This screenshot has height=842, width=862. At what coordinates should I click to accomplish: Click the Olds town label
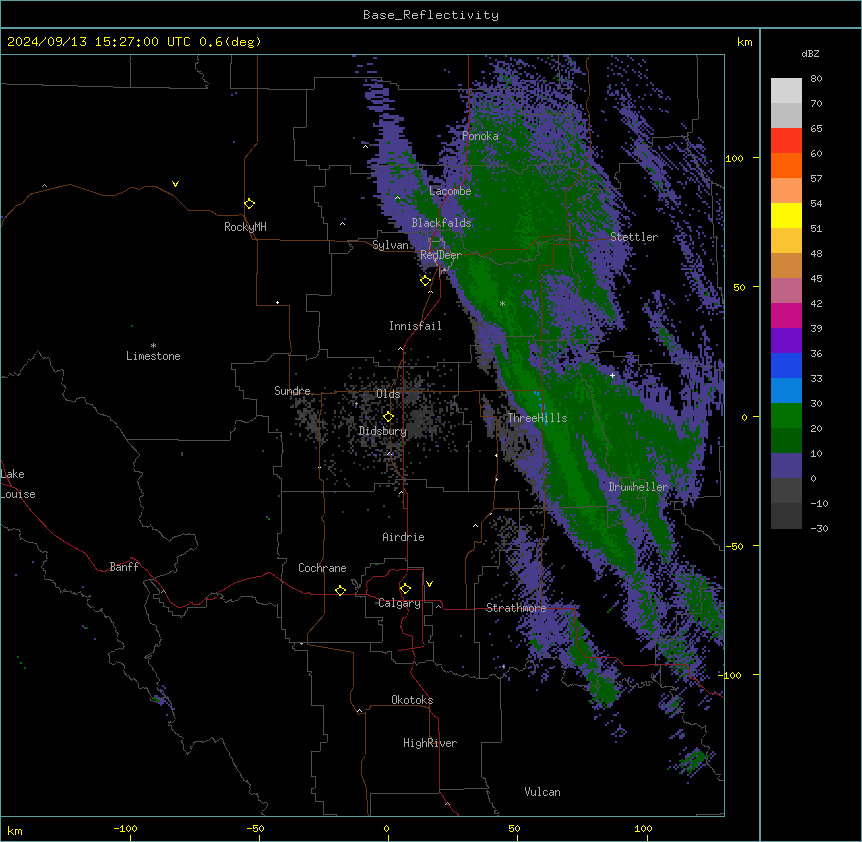click(x=388, y=394)
